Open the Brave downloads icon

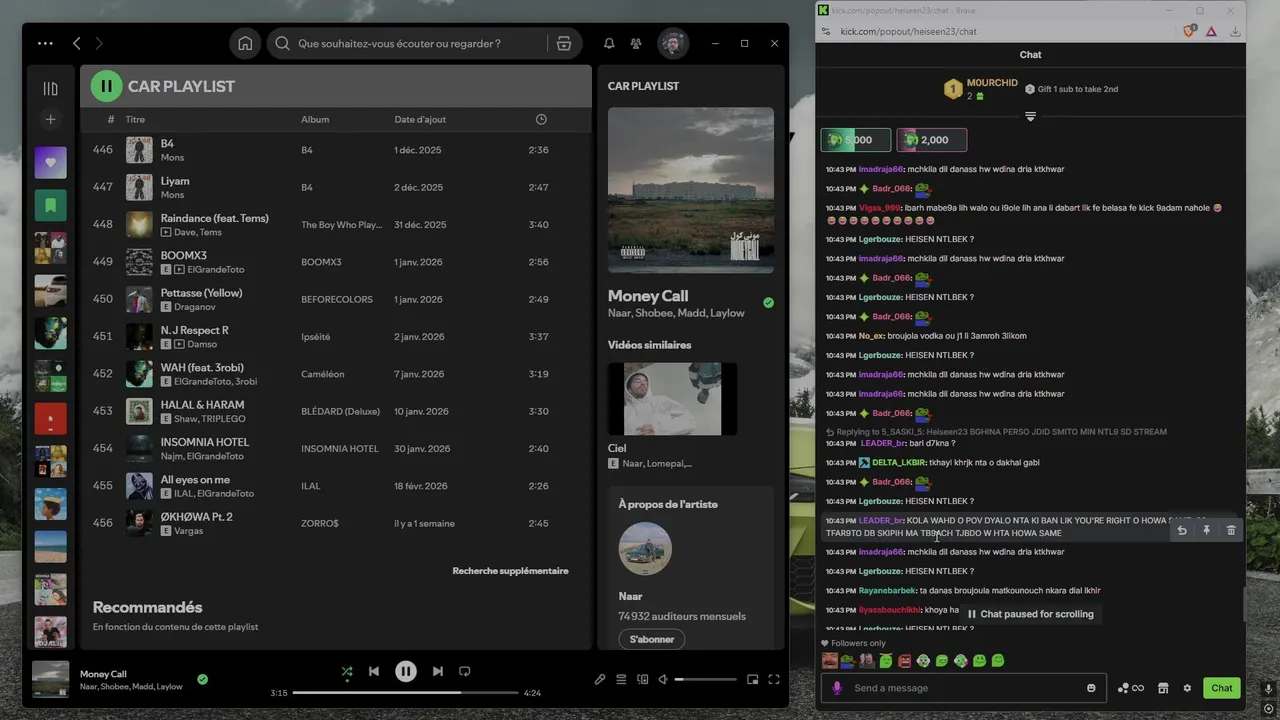1236,32
